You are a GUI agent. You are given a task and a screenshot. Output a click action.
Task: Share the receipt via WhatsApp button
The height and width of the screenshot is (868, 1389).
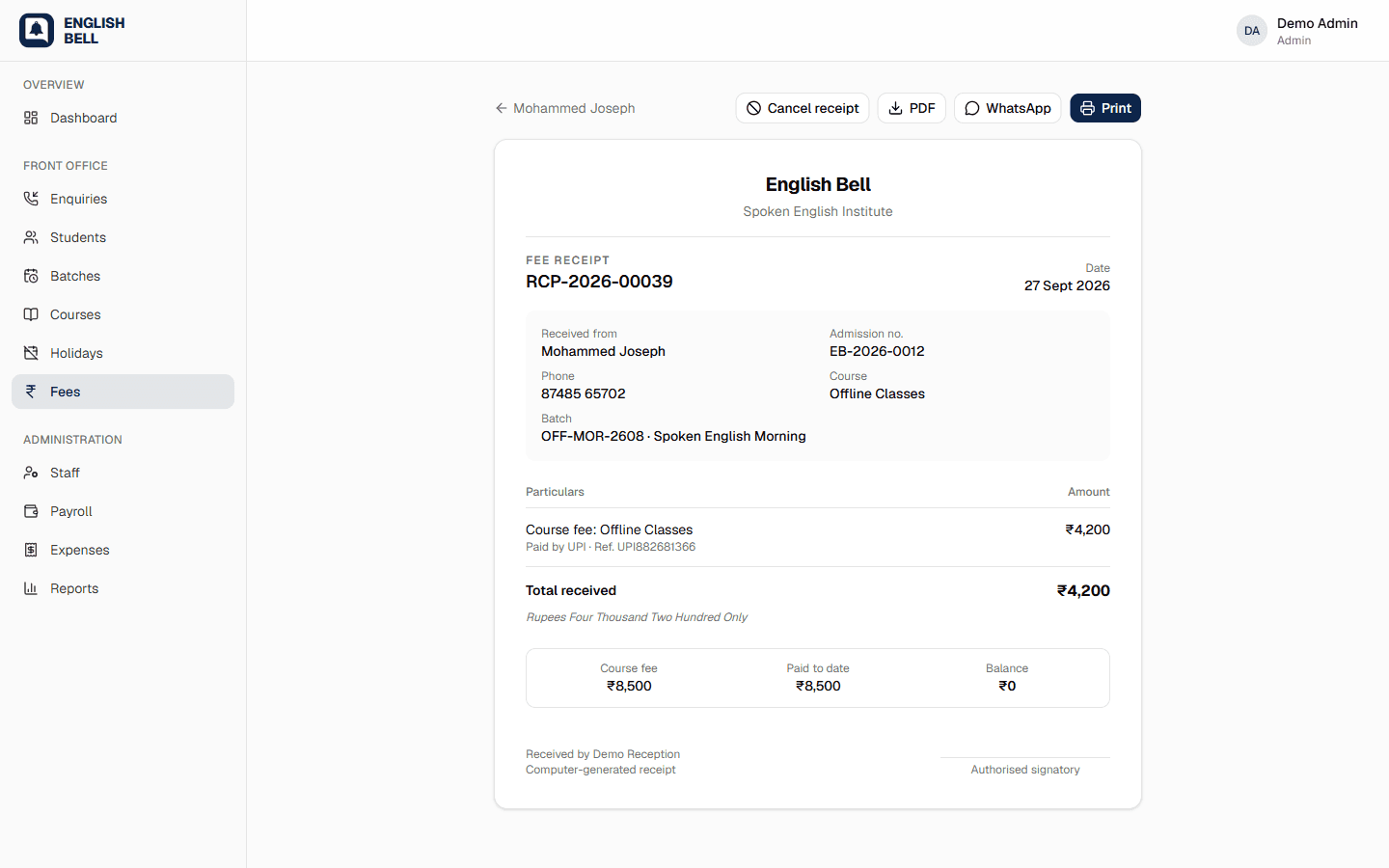[x=1008, y=108]
